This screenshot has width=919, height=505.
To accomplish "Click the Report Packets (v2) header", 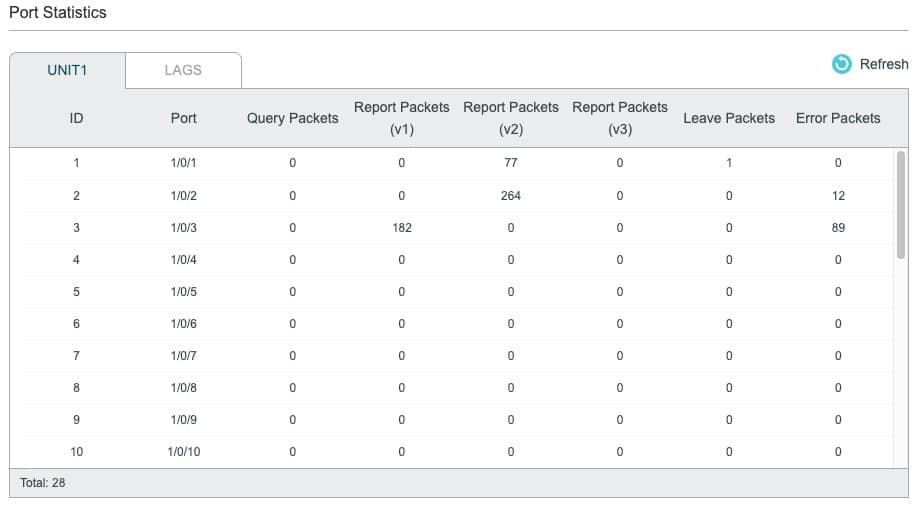I will [x=510, y=118].
